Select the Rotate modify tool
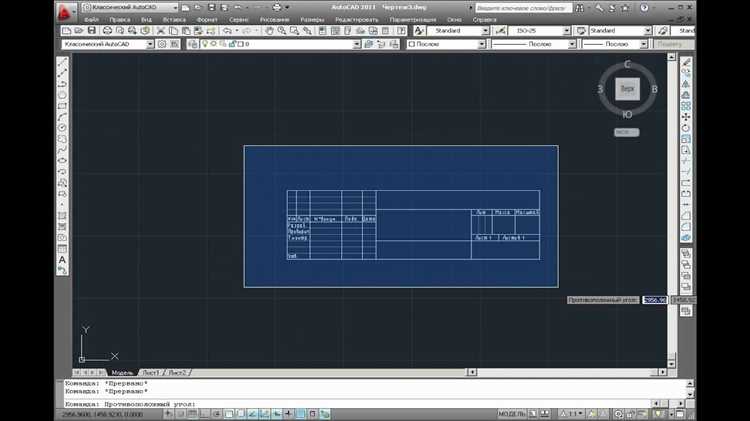 (x=686, y=128)
